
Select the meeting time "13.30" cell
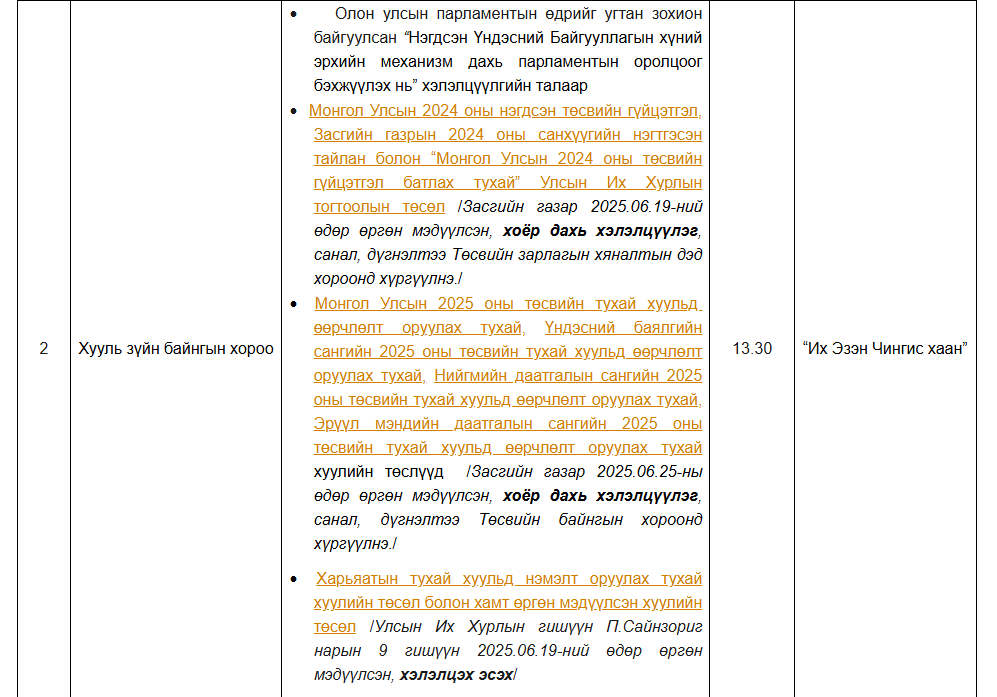coord(752,349)
